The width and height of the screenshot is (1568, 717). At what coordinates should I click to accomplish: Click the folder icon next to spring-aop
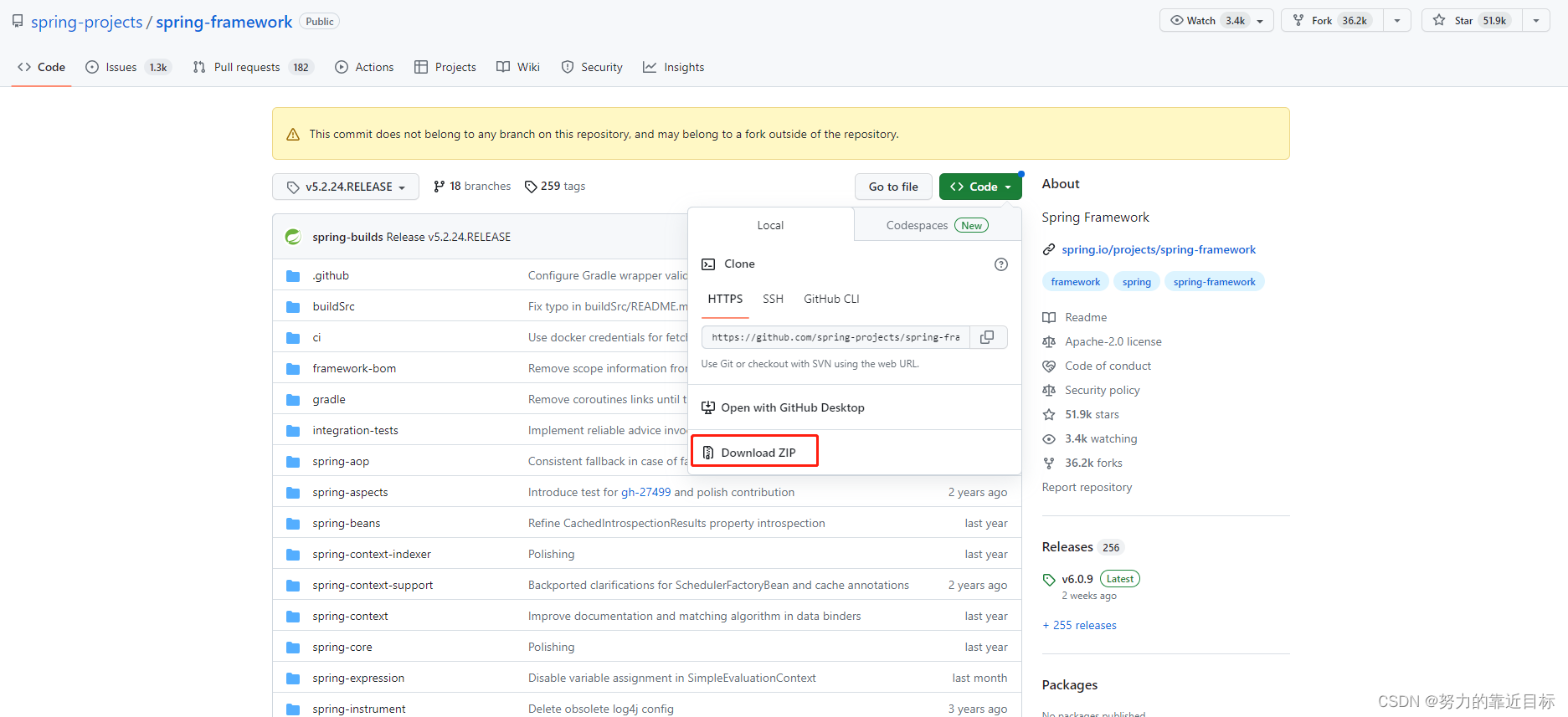coord(293,462)
